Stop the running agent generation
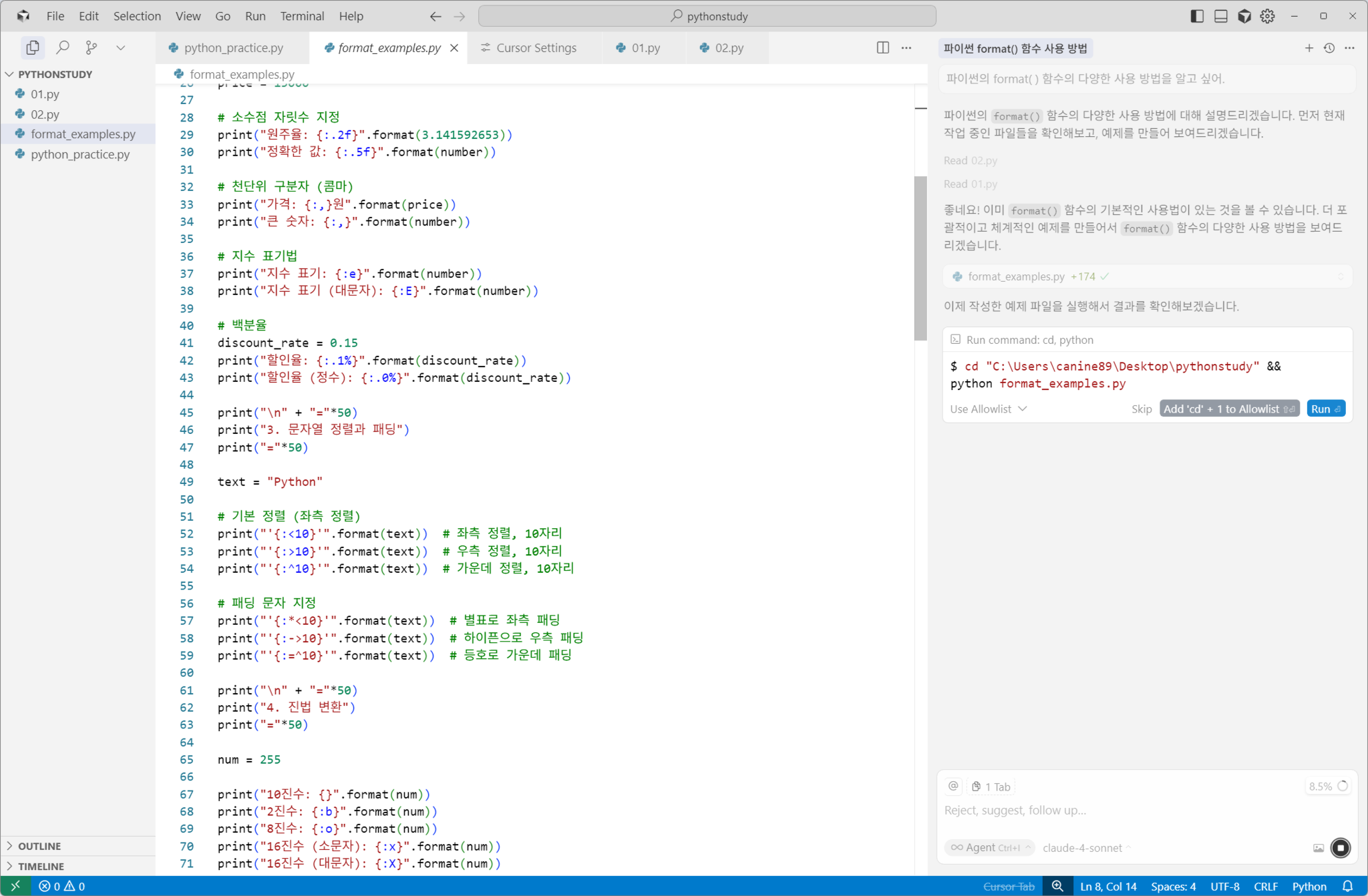The width and height of the screenshot is (1368, 896). [x=1340, y=847]
